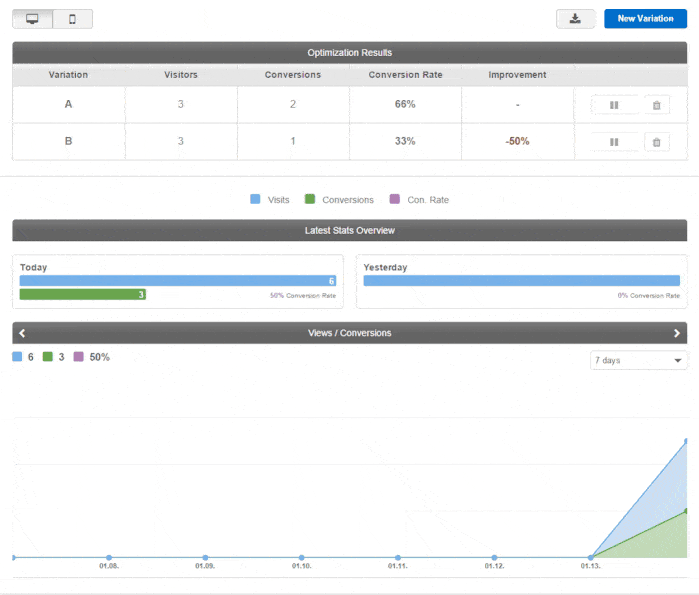This screenshot has height=595, width=699.
Task: Toggle Con. Rate series in legend
Action: pyautogui.click(x=419, y=200)
